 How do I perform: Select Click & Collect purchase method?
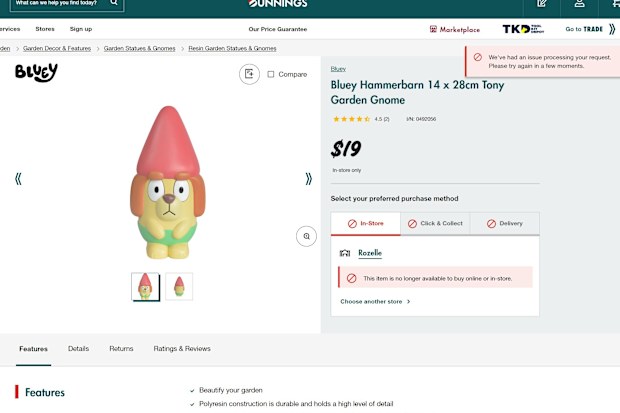click(435, 224)
